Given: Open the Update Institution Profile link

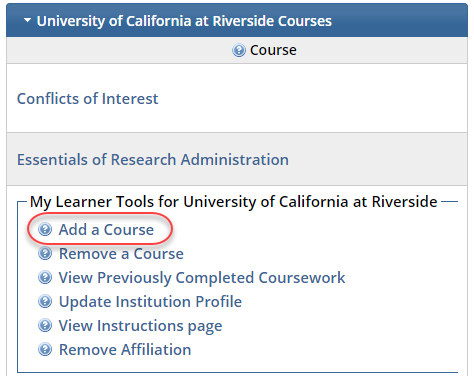Looking at the screenshot, I should click(x=150, y=302).
